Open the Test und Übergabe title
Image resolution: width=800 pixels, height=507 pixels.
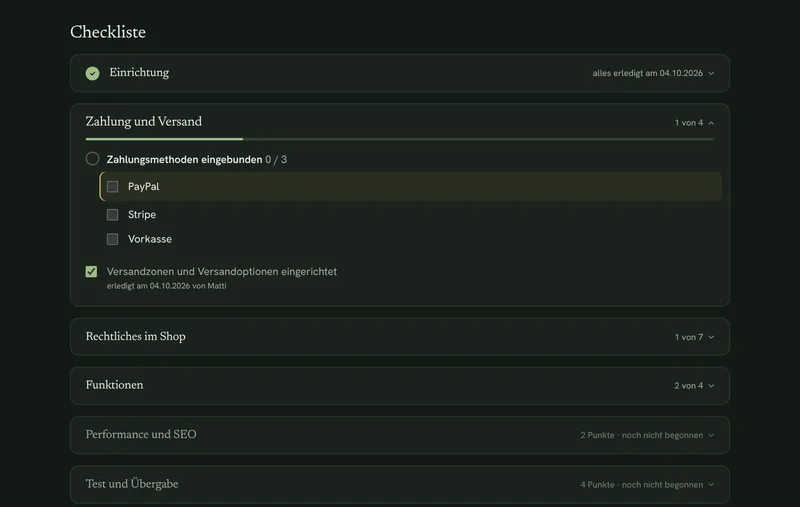(x=132, y=484)
